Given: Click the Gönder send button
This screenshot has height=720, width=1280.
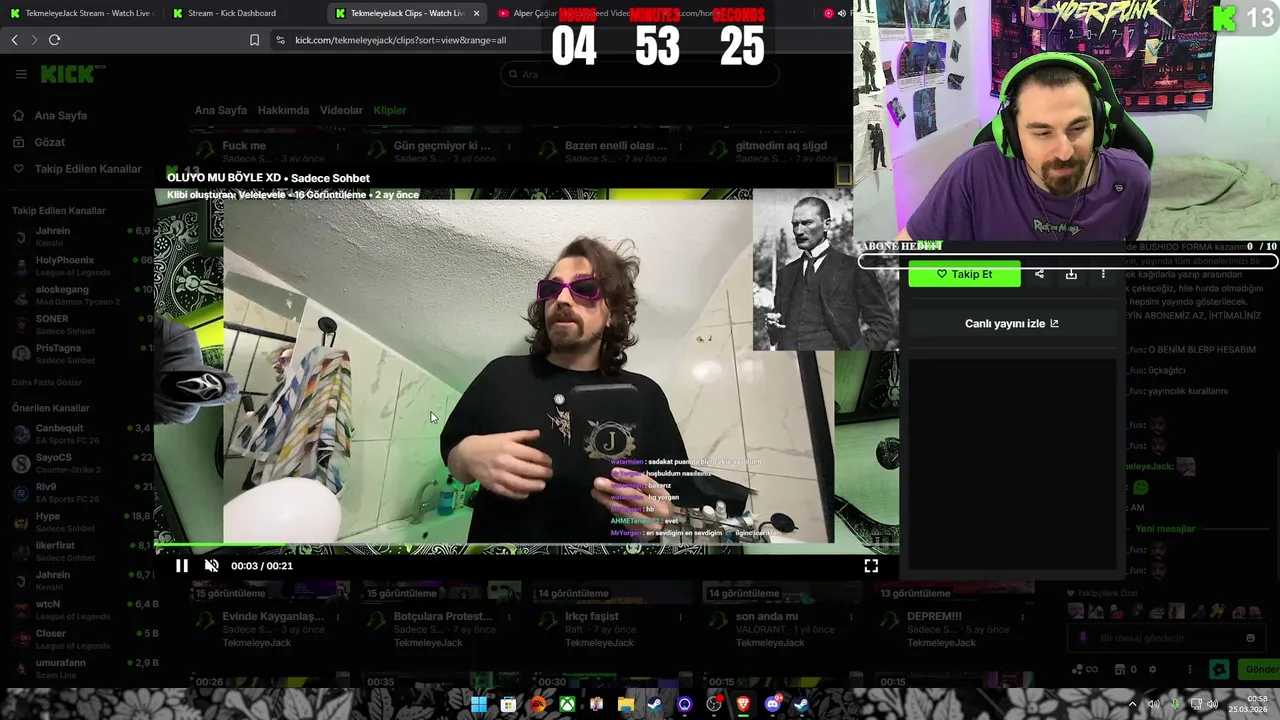Looking at the screenshot, I should [x=1260, y=669].
